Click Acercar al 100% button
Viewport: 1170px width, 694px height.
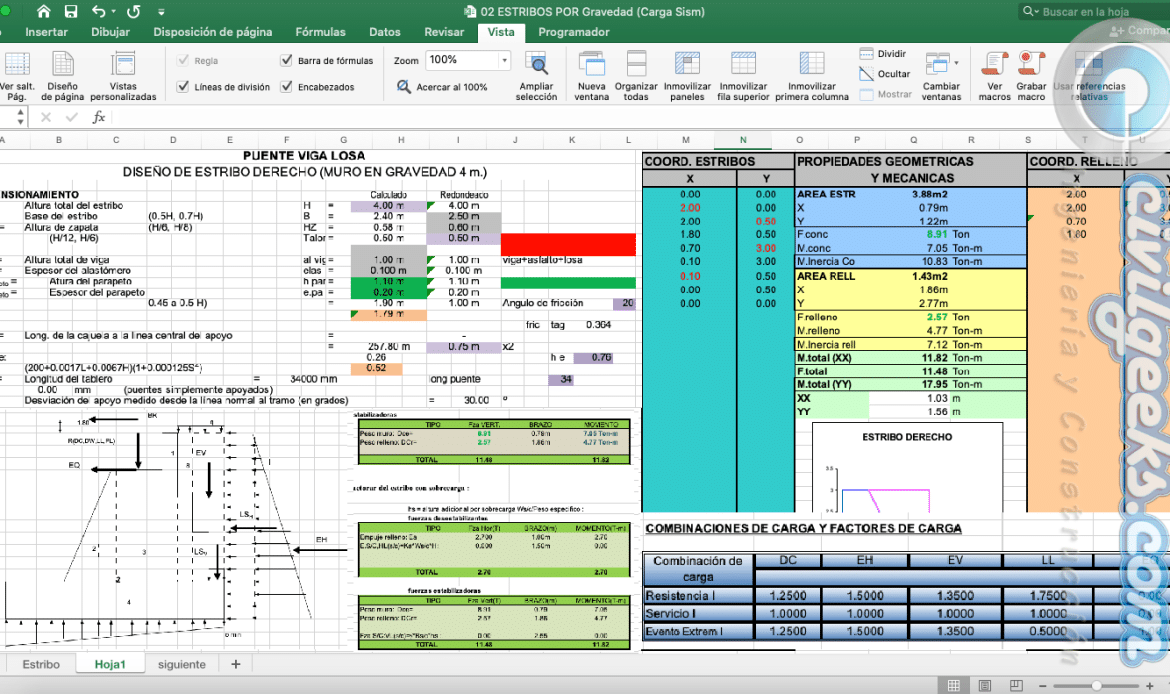click(442, 87)
